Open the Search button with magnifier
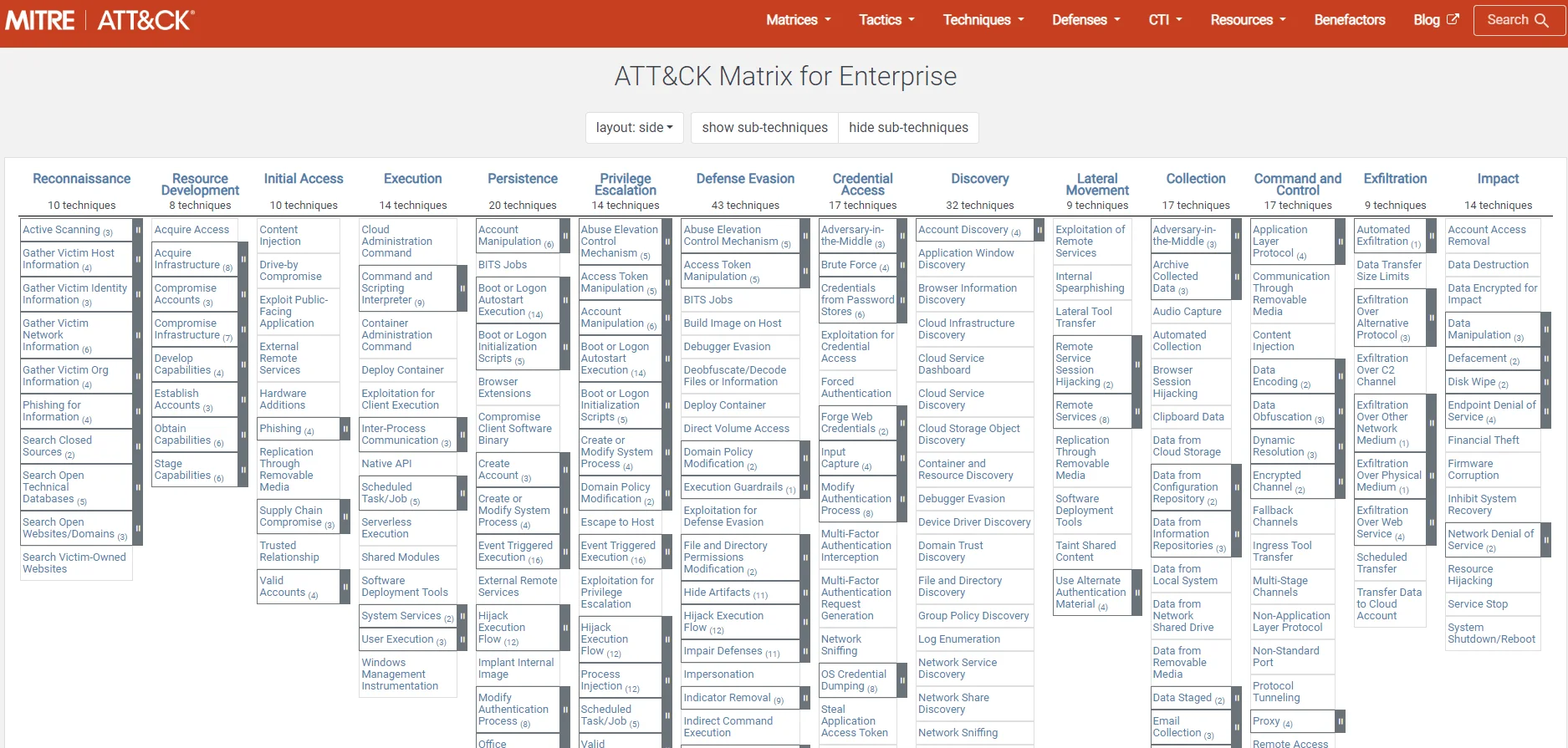 coord(1518,20)
